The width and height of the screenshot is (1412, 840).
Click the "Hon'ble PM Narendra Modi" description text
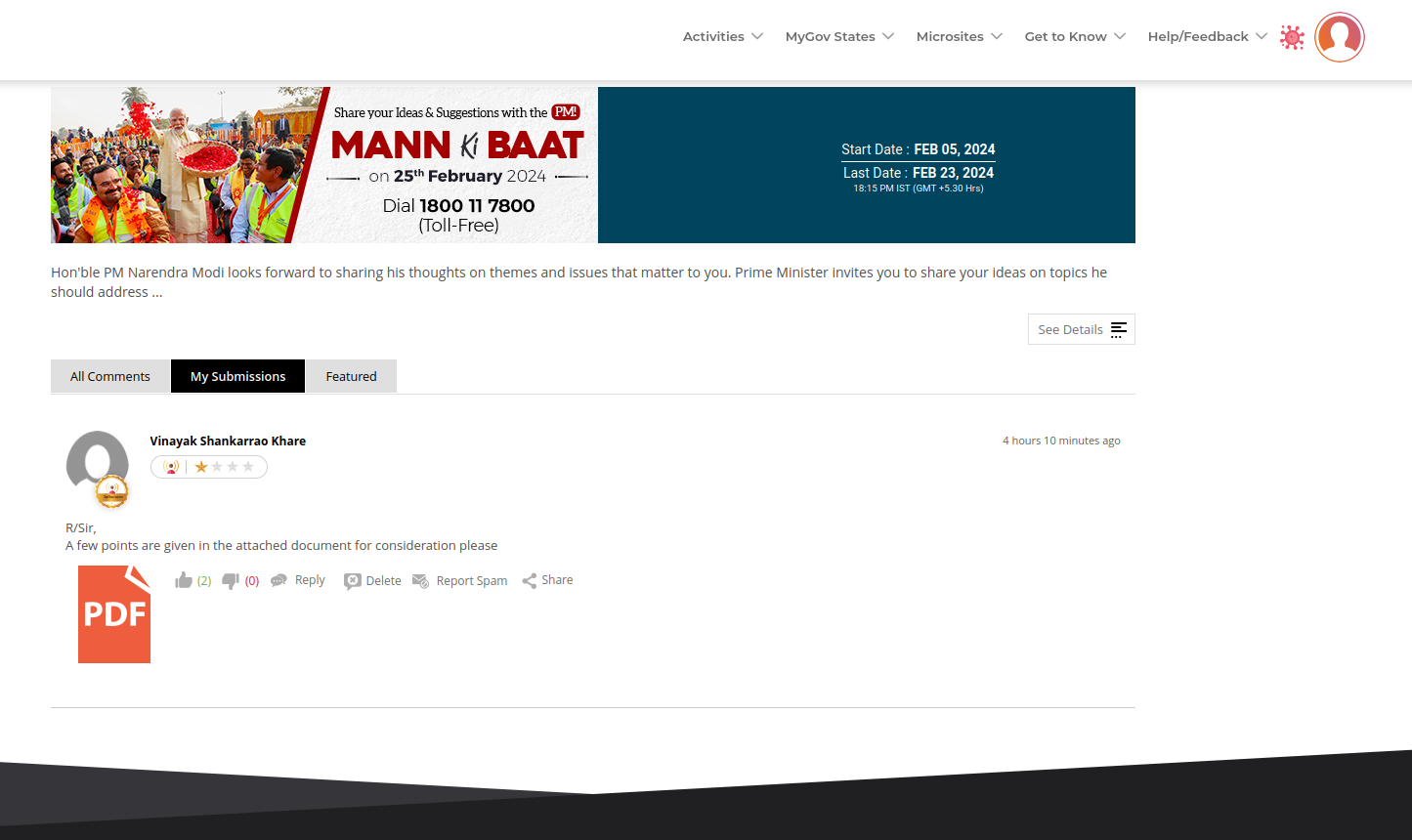579,282
